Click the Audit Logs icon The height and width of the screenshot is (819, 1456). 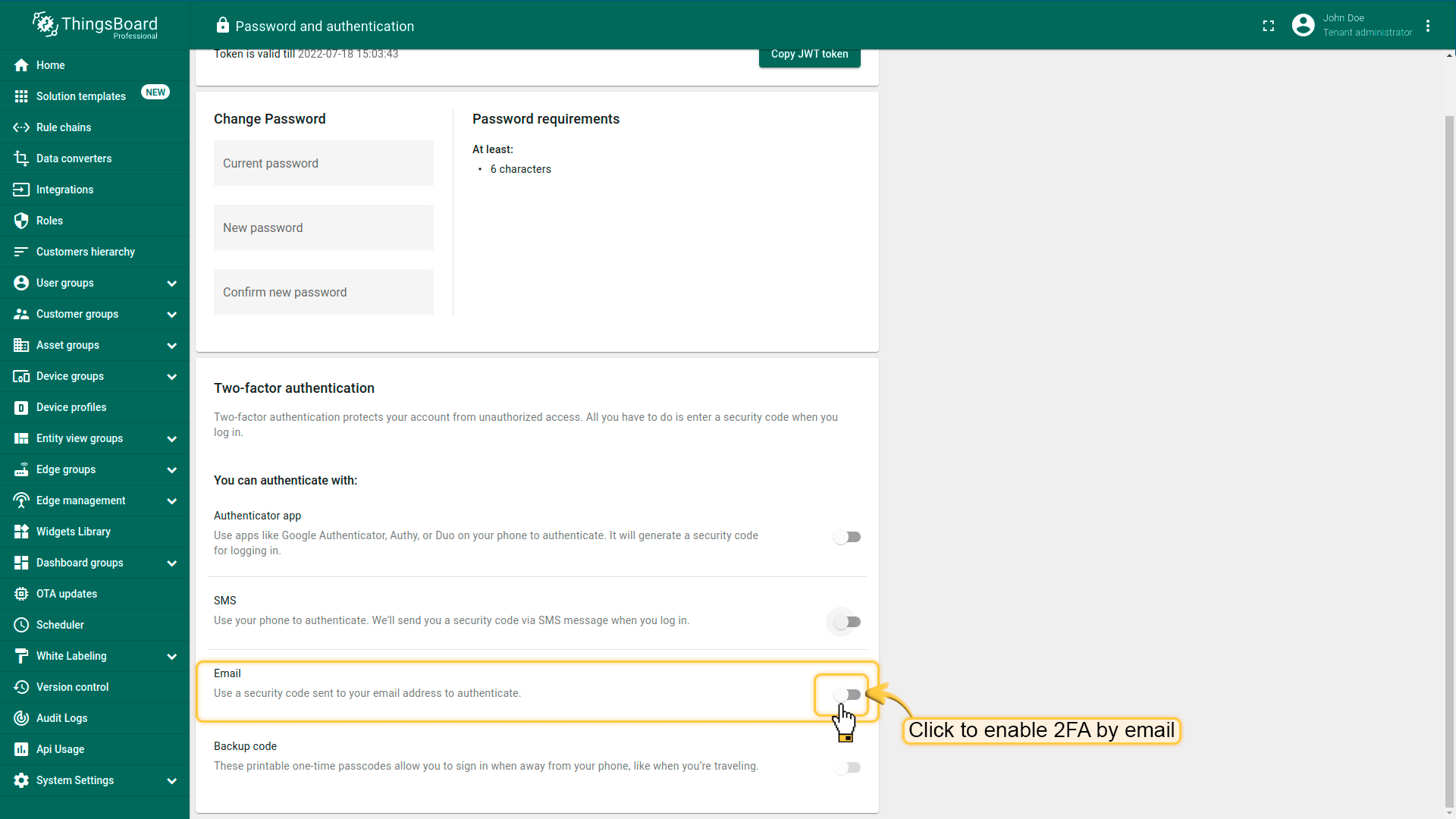[x=21, y=718]
